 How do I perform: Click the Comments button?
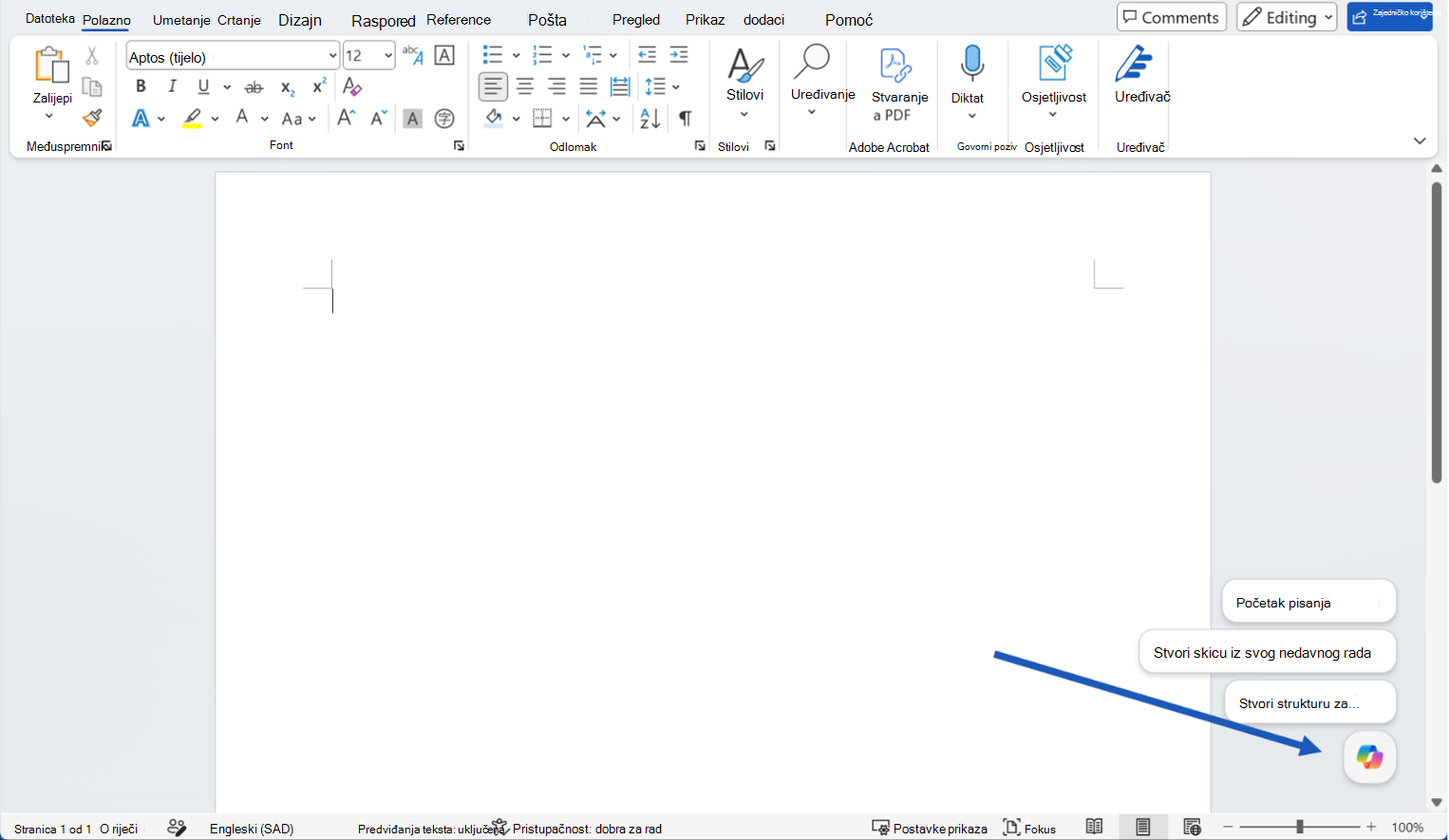click(x=1172, y=17)
